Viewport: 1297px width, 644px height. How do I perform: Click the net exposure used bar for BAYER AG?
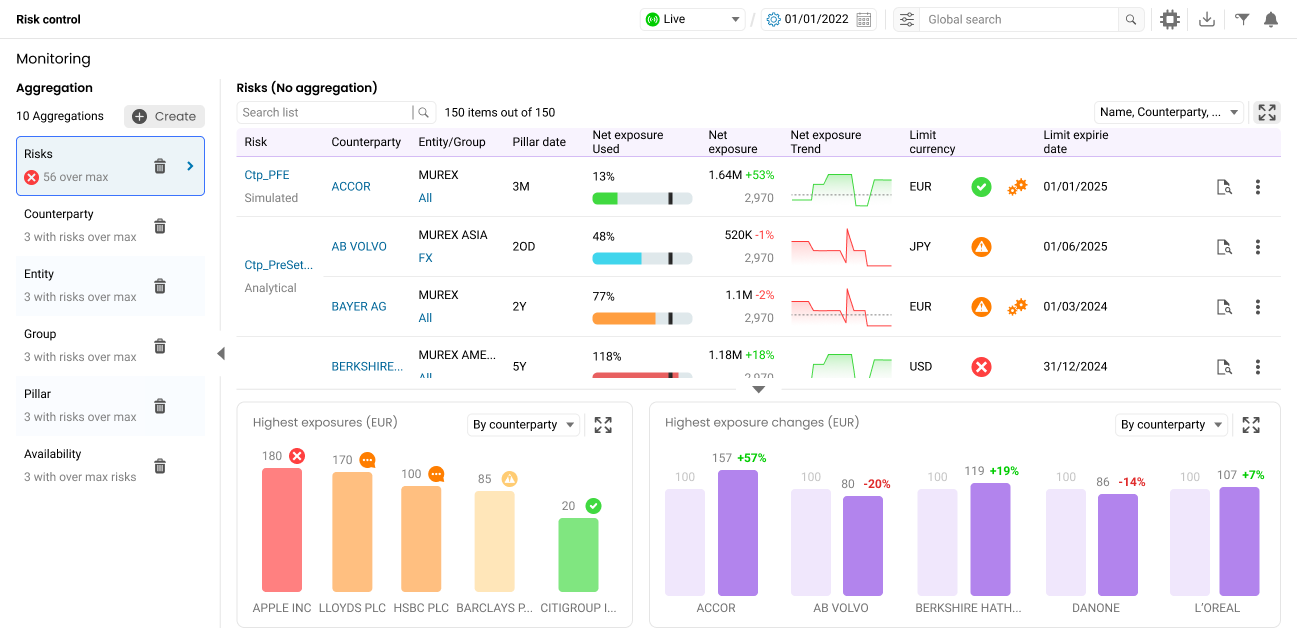pos(642,319)
